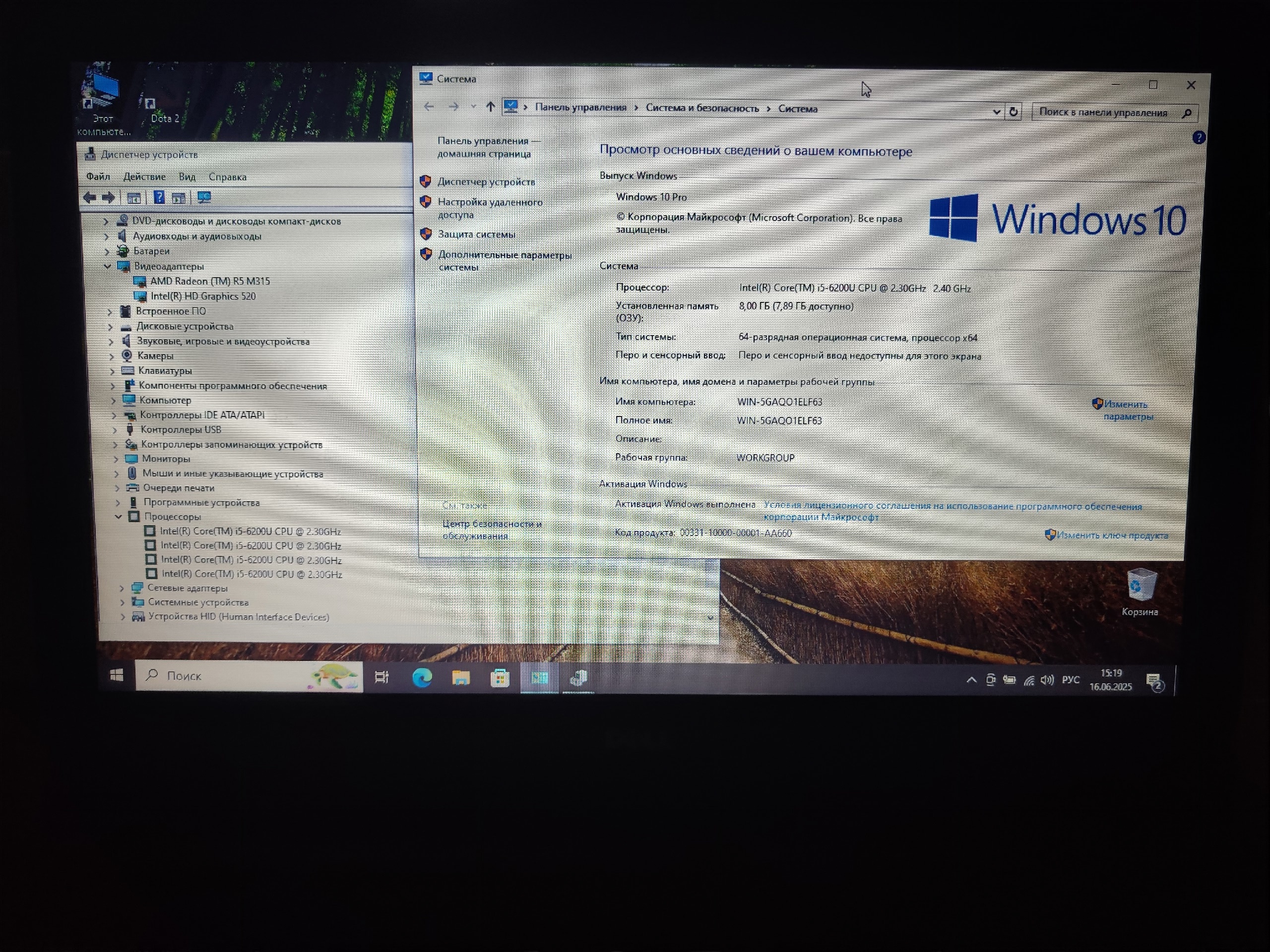Select Встроенное ПО category
The image size is (1270, 952).
click(171, 311)
